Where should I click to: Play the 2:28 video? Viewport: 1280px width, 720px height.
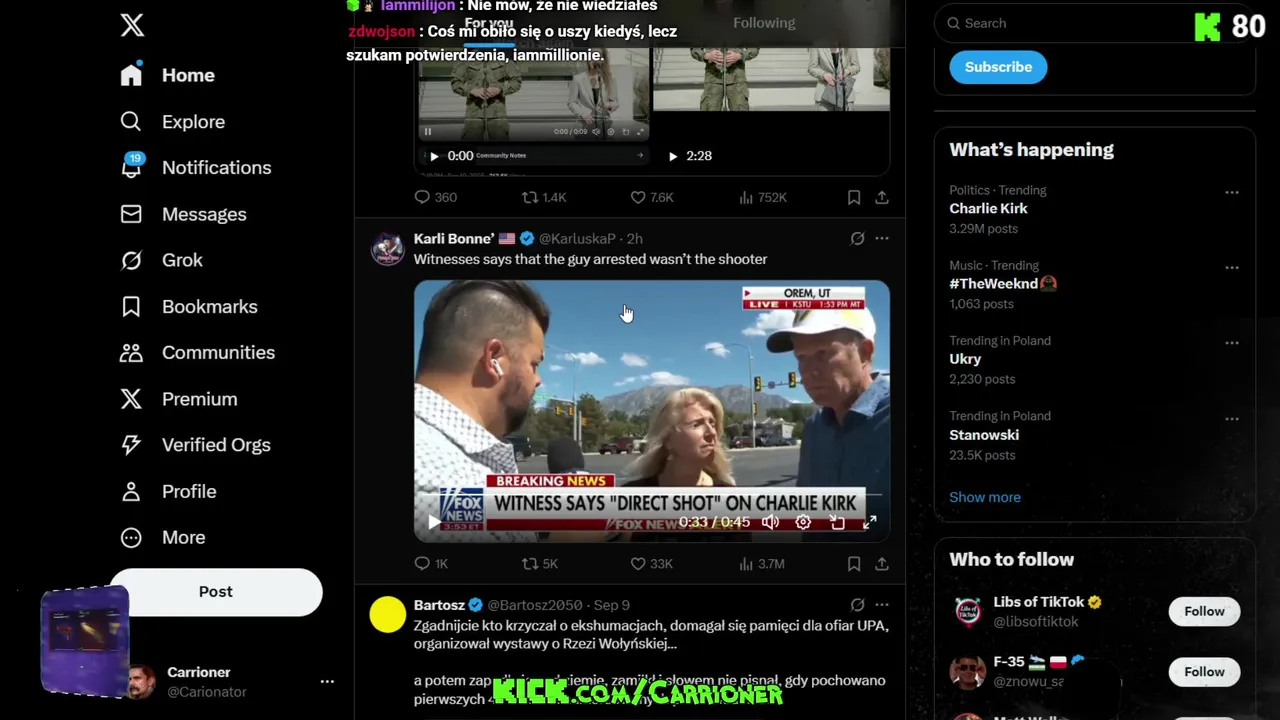tap(673, 156)
